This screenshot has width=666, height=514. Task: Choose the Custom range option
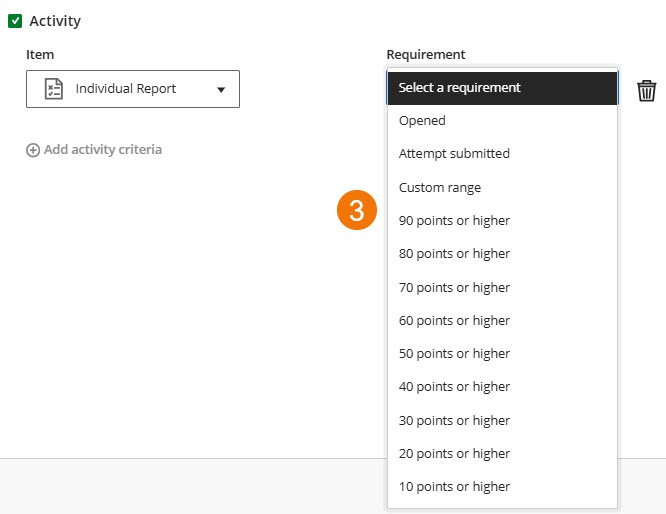click(x=440, y=188)
